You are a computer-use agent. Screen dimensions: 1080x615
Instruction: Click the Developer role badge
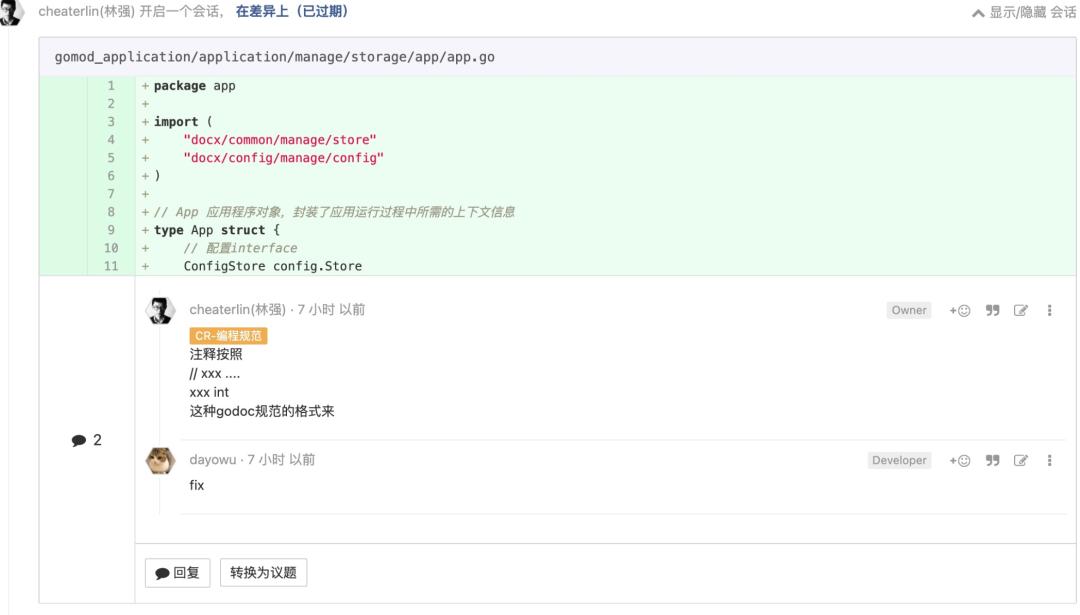pyautogui.click(x=900, y=459)
